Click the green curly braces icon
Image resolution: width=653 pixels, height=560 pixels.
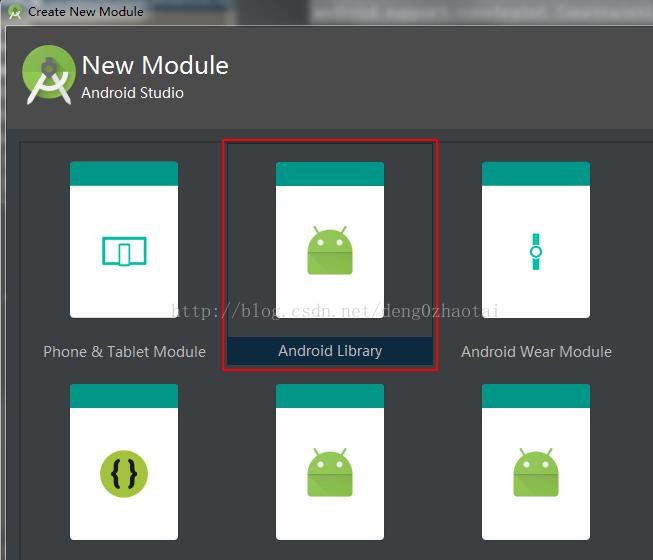tap(124, 473)
